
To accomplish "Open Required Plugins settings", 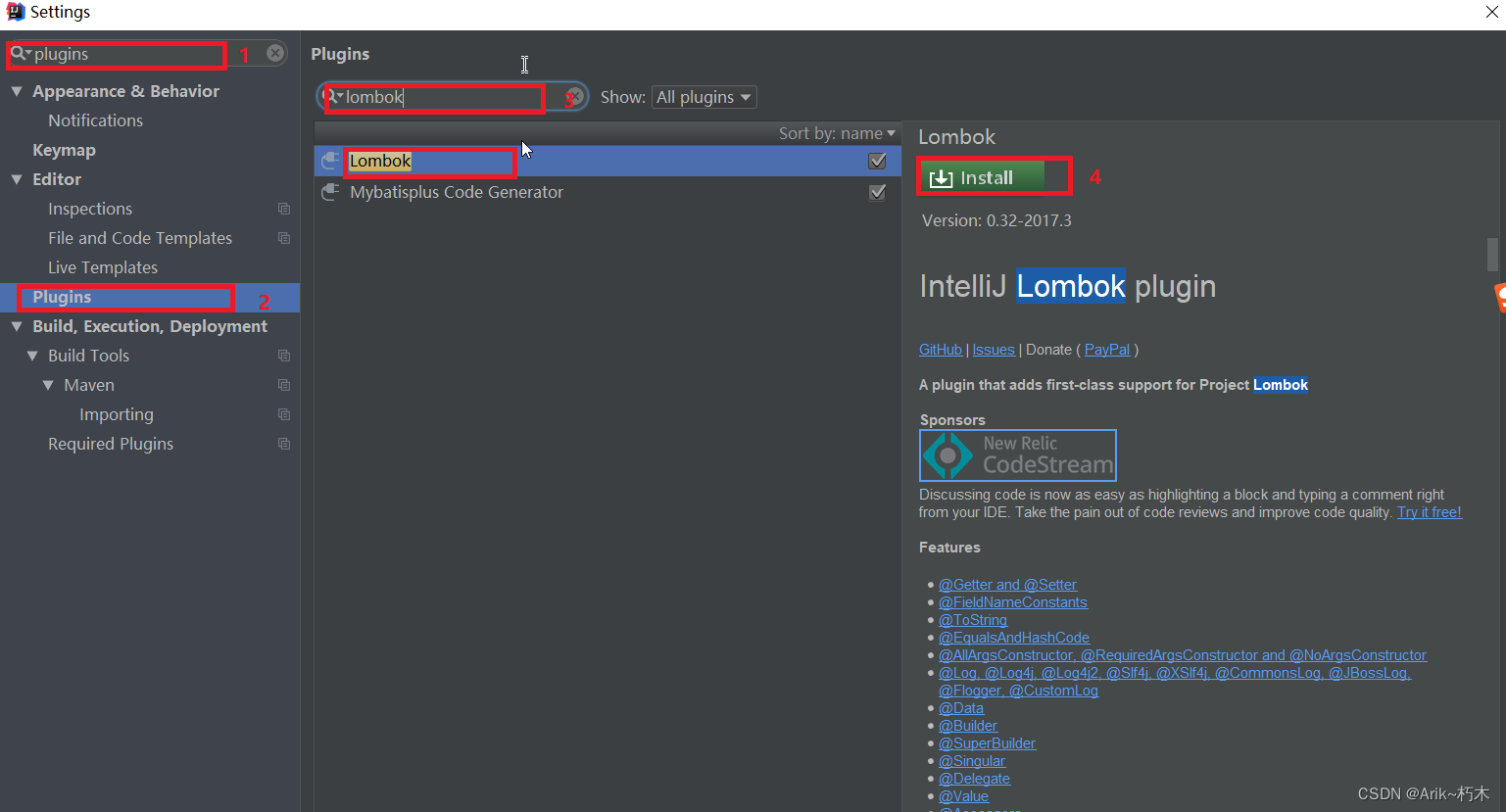I will 111,444.
